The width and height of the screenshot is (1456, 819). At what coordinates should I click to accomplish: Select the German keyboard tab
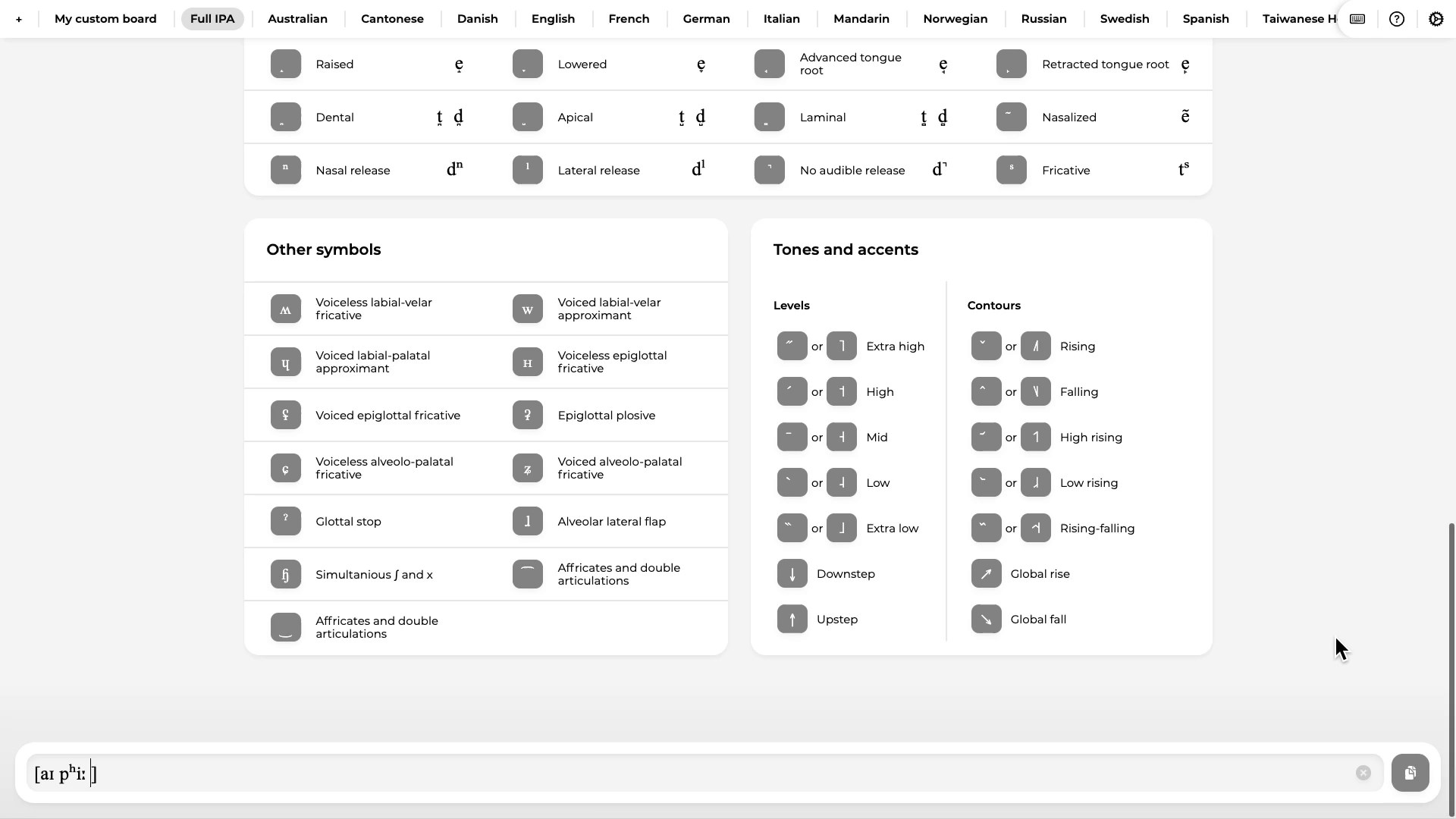[x=706, y=19]
